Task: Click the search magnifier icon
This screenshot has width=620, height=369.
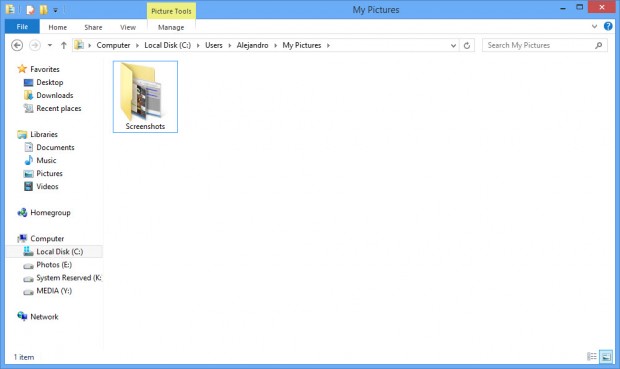Action: [x=599, y=45]
